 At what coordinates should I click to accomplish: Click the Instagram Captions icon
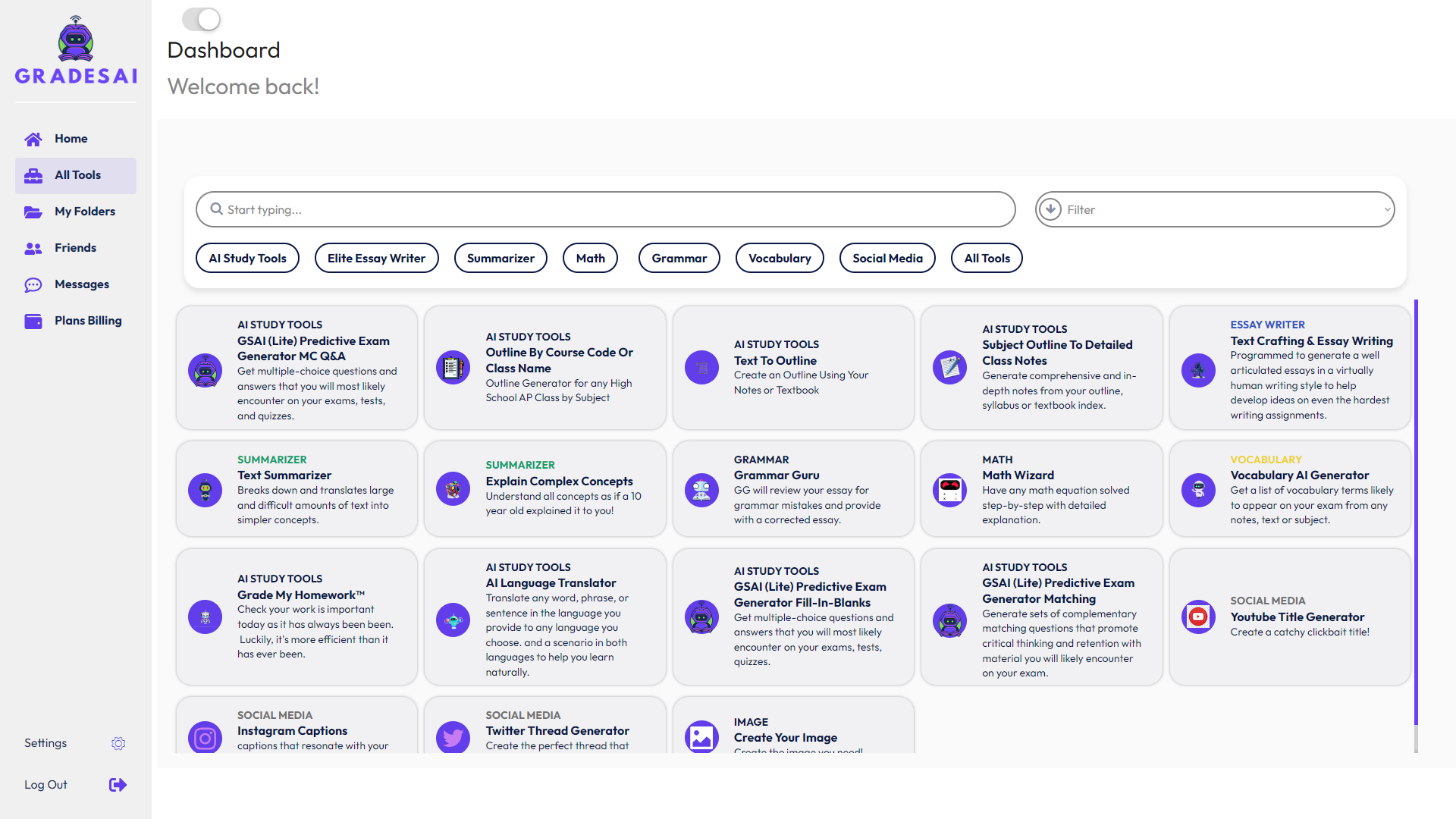tap(205, 737)
